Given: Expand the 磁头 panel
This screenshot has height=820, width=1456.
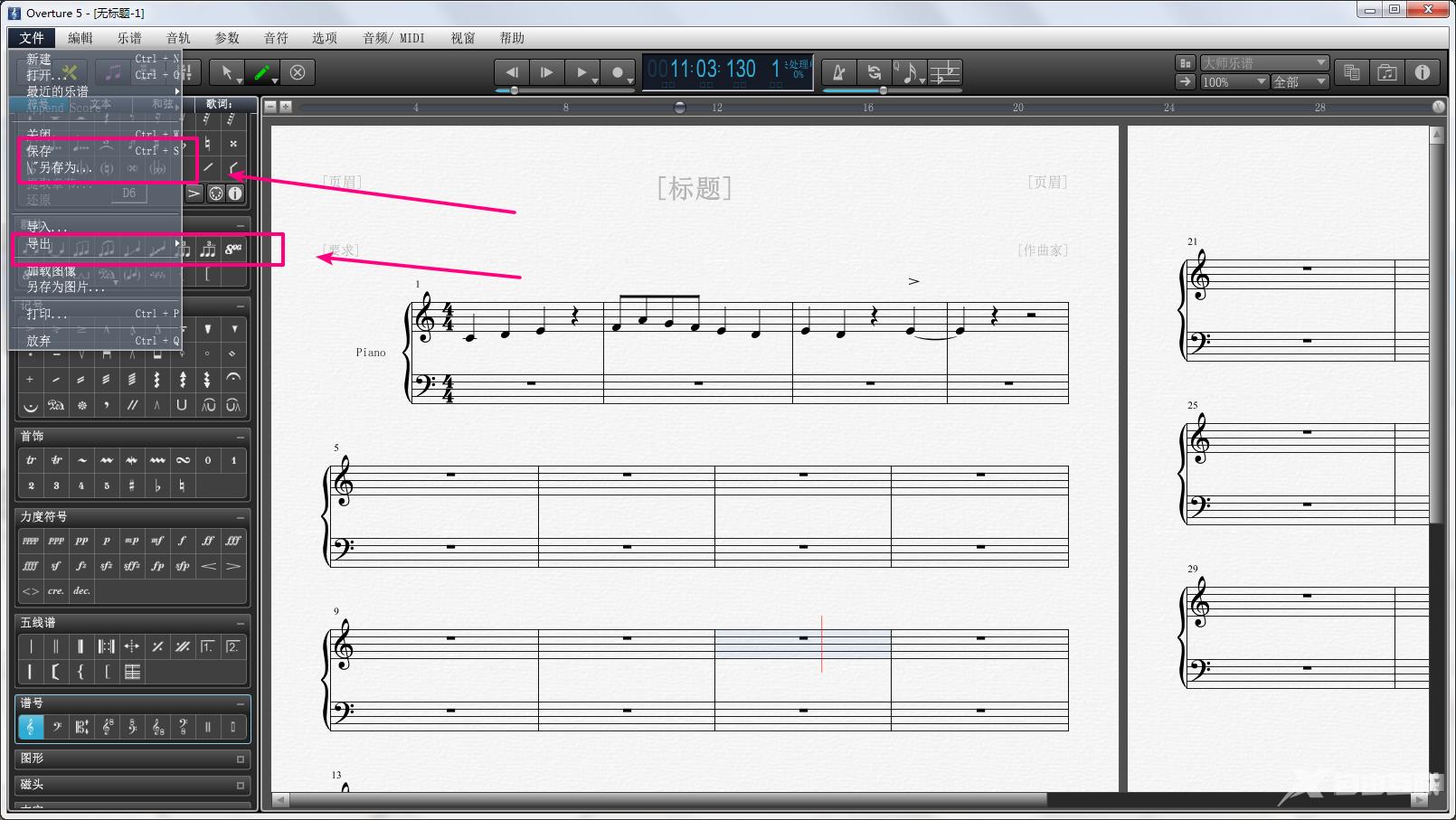Looking at the screenshot, I should point(241,786).
